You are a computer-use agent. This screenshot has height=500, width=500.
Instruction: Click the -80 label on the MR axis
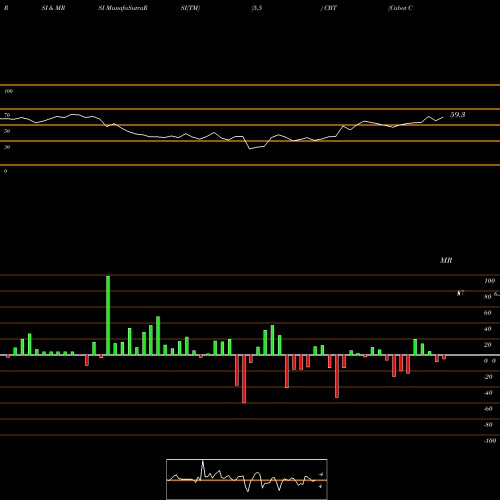(x=488, y=425)
